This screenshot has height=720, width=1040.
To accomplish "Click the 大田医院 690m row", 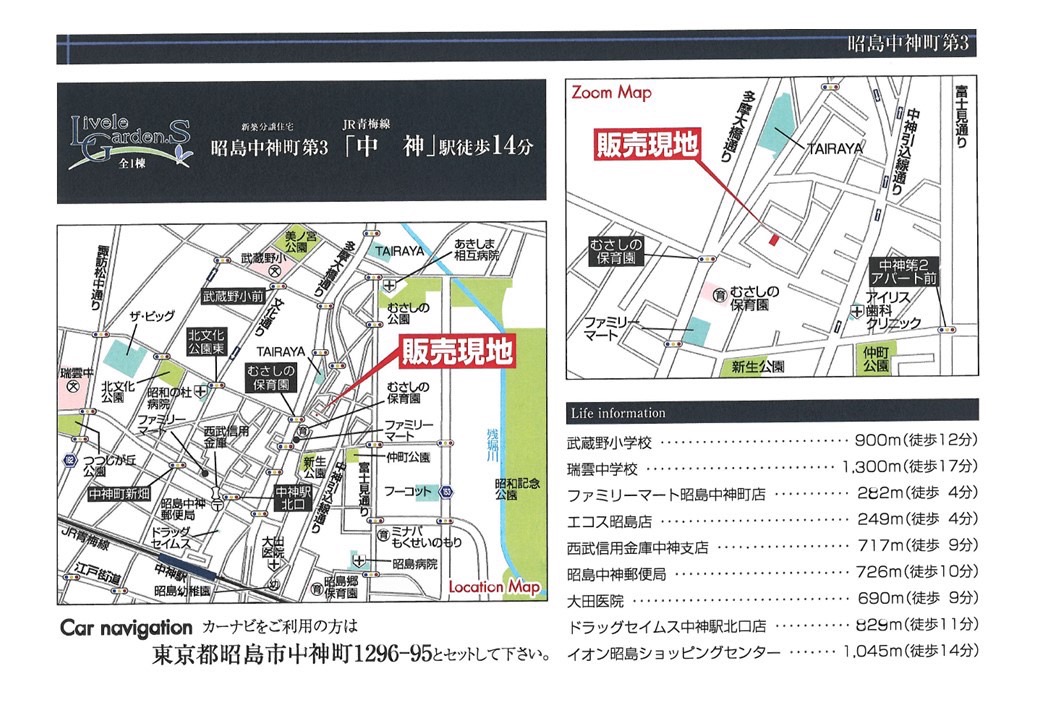I will click(x=772, y=599).
